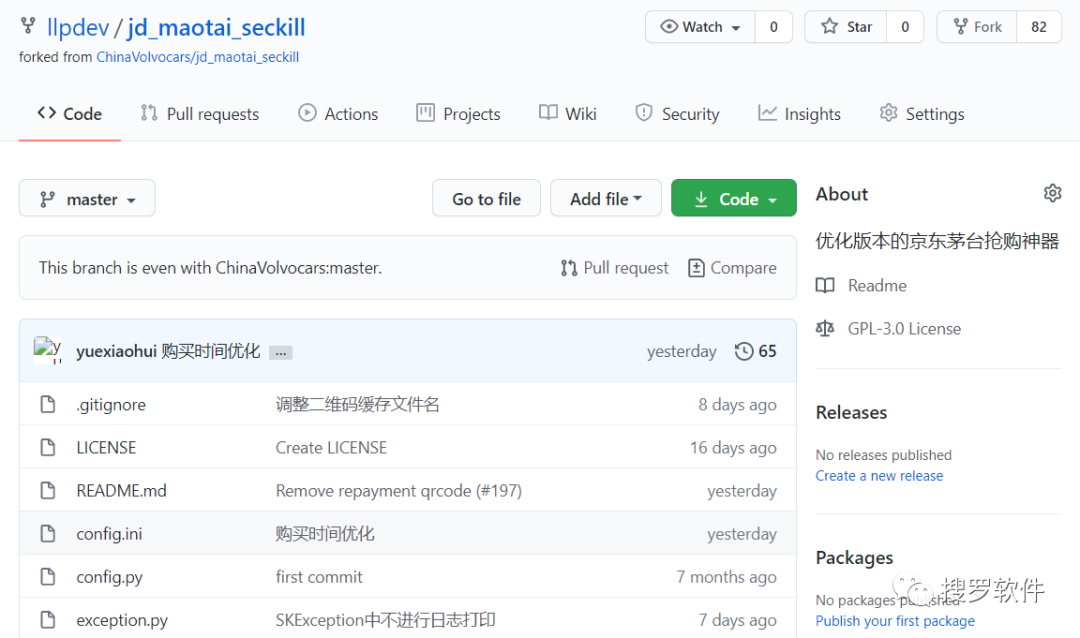The width and height of the screenshot is (1080, 638).
Task: Open the llpdev owner link
Action: tap(77, 28)
